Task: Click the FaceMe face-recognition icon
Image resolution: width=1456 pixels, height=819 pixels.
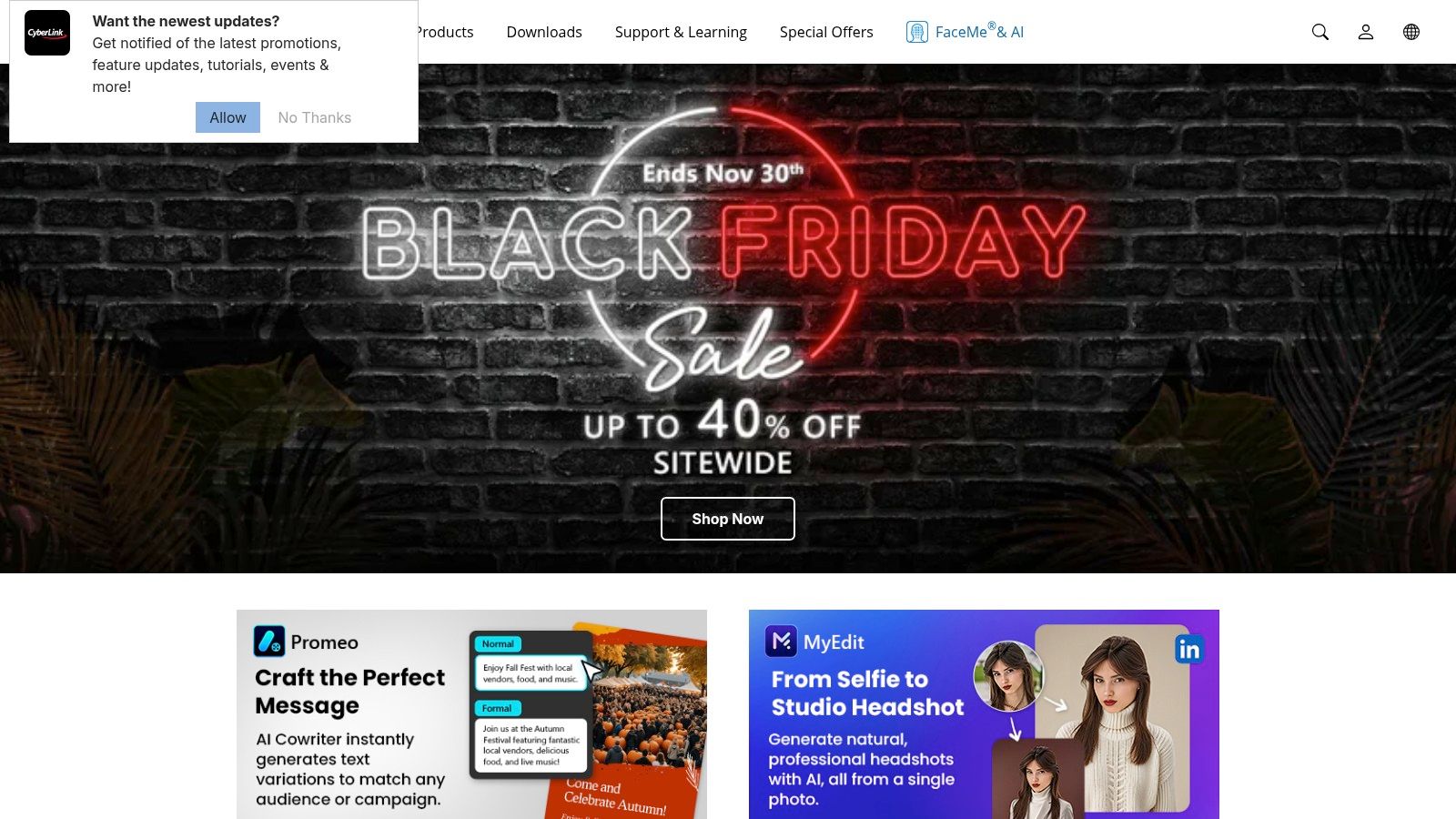Action: coord(917,32)
